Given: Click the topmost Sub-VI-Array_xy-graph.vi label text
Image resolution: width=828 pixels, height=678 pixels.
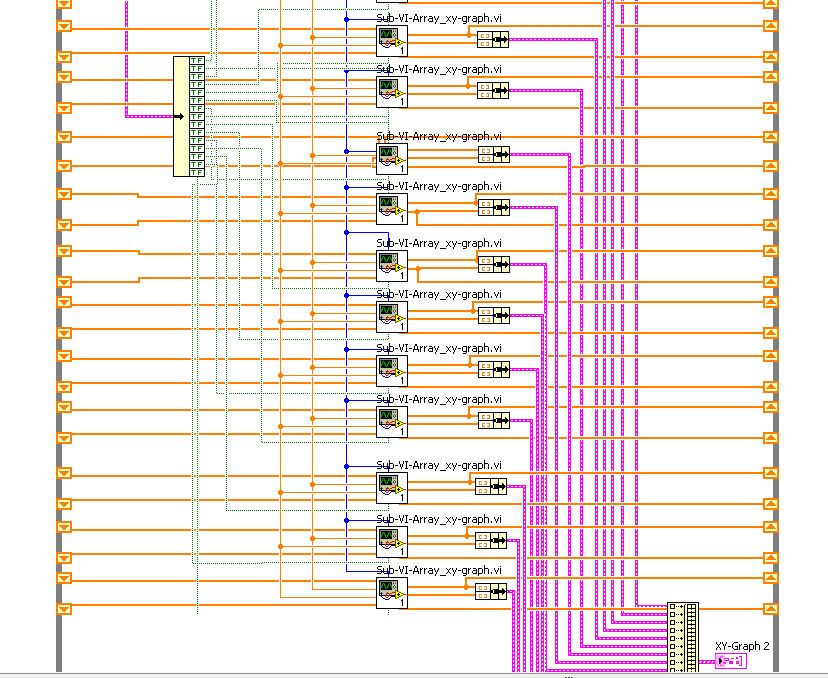Looking at the screenshot, I should click(x=439, y=18).
